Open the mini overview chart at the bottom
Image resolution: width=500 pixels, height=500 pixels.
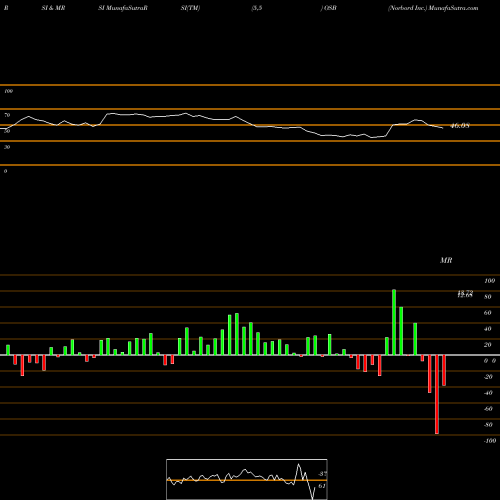click(x=247, y=479)
